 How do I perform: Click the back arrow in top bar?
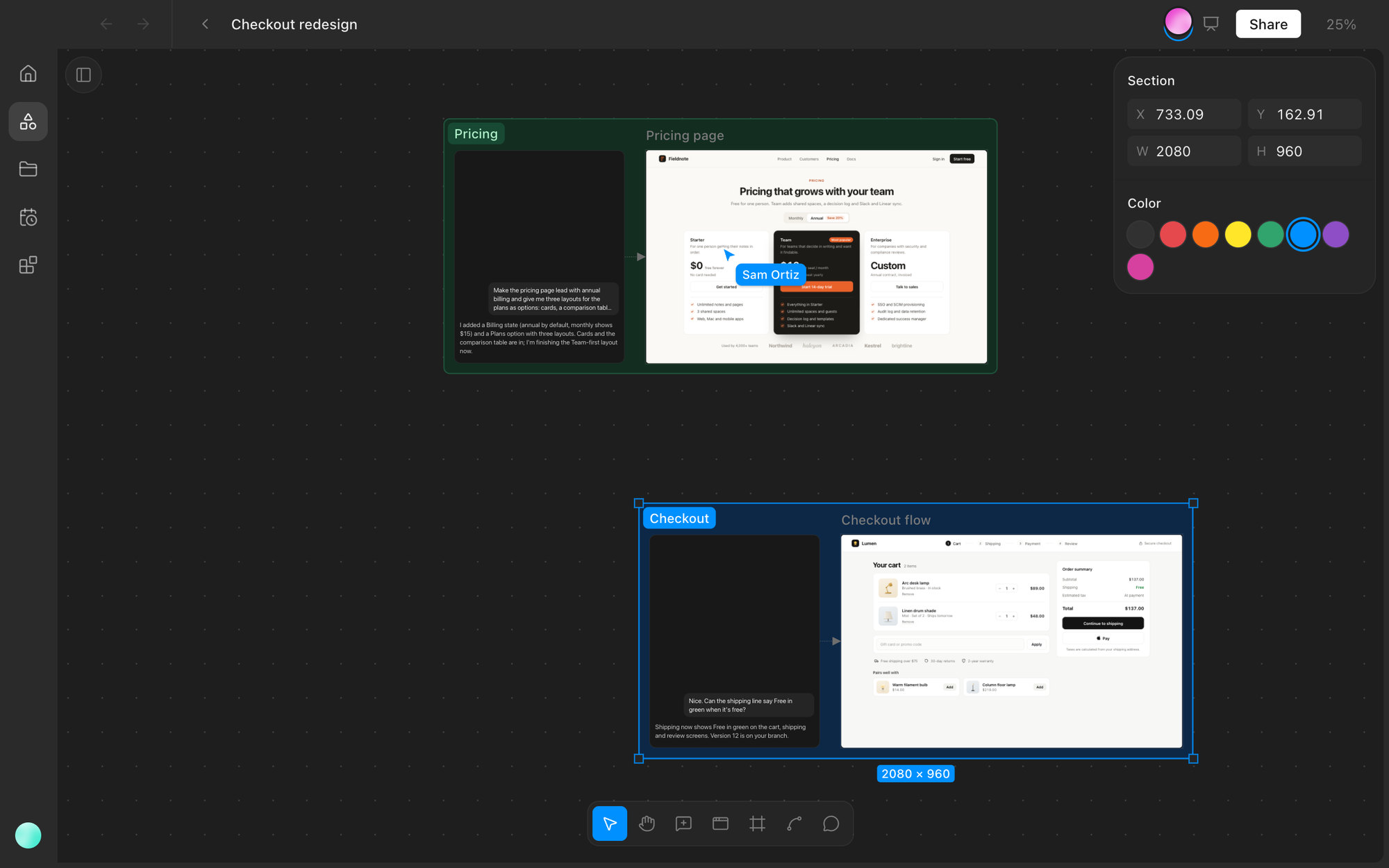(106, 24)
